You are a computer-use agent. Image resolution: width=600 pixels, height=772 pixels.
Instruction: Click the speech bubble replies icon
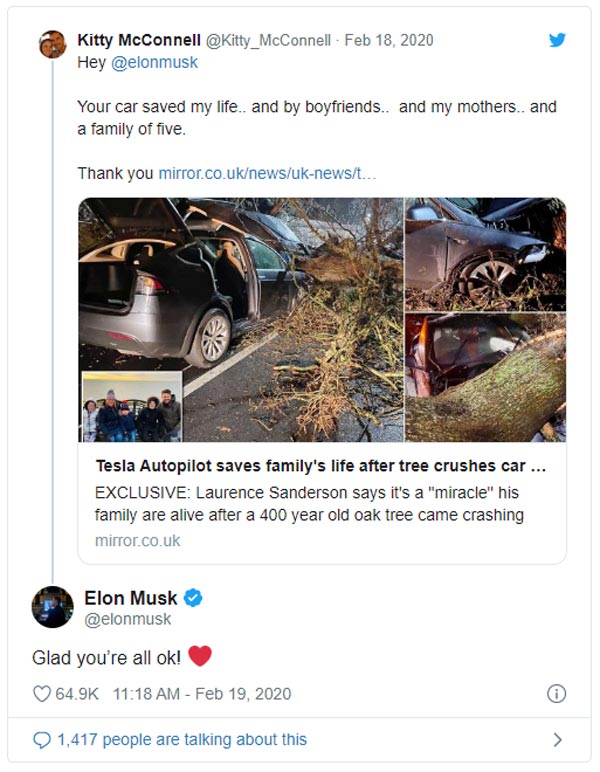[x=41, y=740]
